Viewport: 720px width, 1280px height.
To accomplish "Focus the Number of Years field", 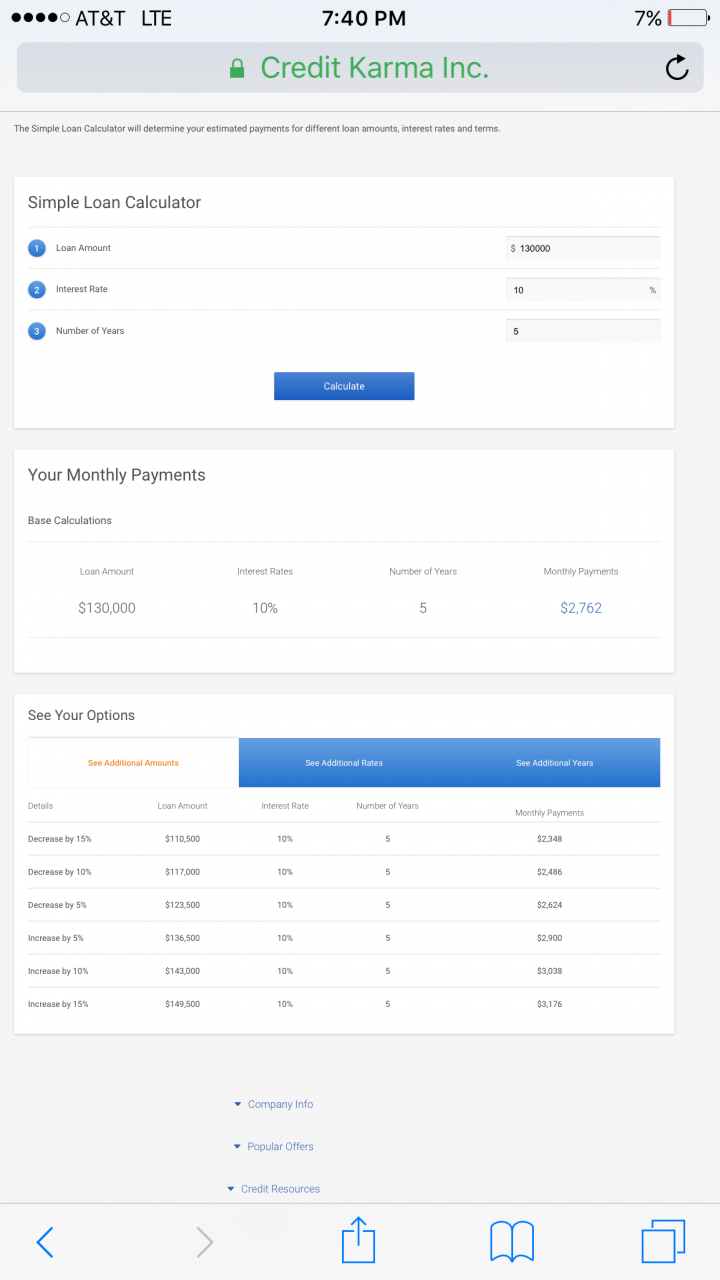I will tap(583, 331).
